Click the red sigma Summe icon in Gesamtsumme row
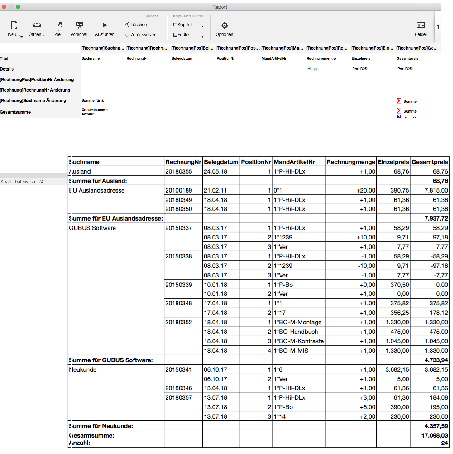This screenshot has height=454, width=453. click(399, 111)
